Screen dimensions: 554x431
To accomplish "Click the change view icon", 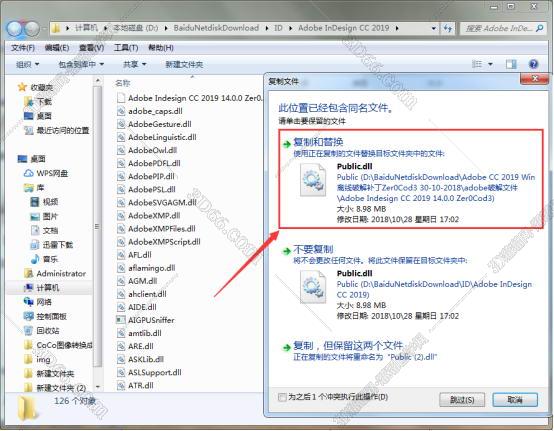I will pos(477,64).
